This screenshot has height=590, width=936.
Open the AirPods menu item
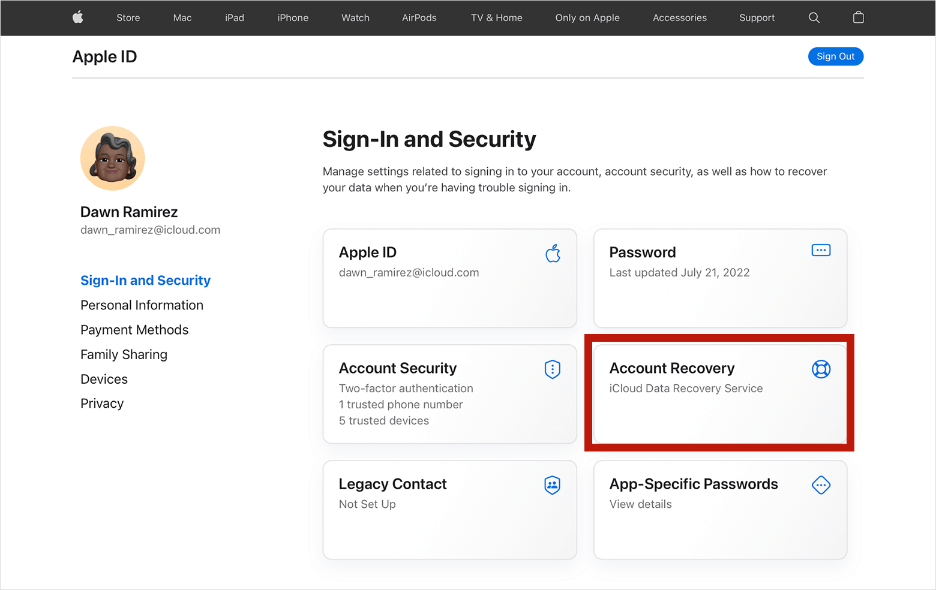419,17
